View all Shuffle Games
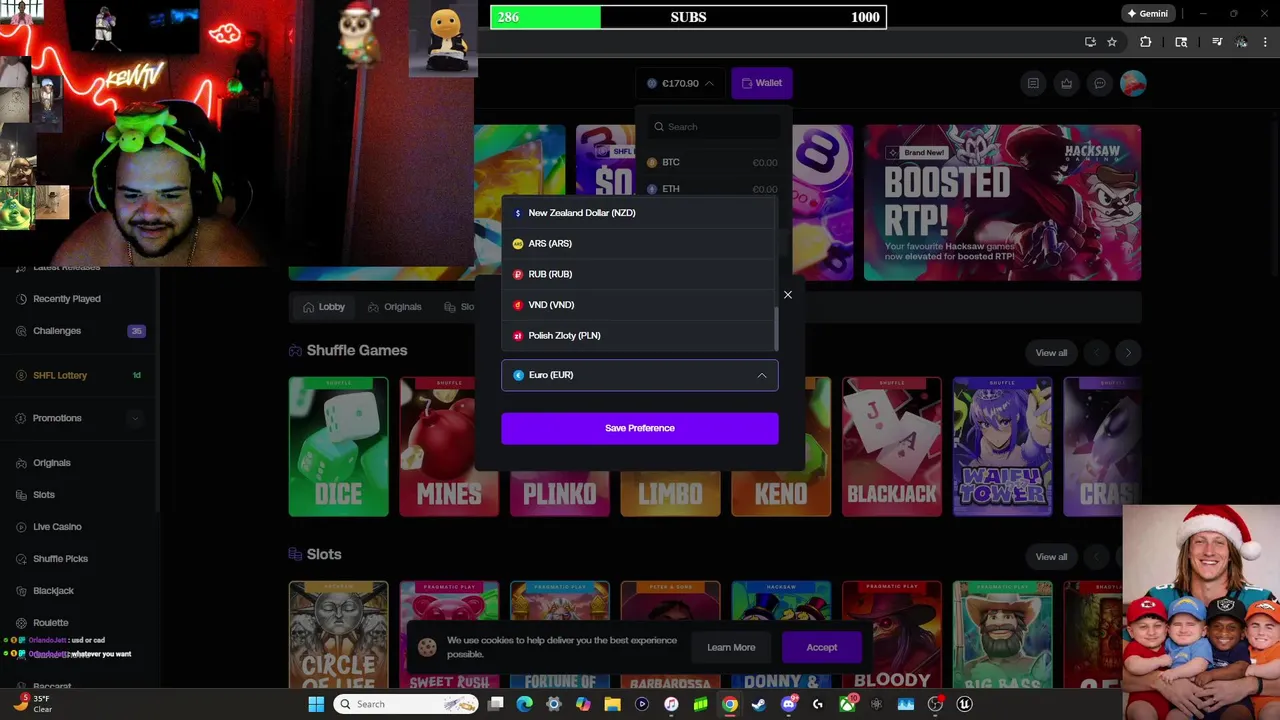This screenshot has width=1280, height=720. [x=1051, y=352]
